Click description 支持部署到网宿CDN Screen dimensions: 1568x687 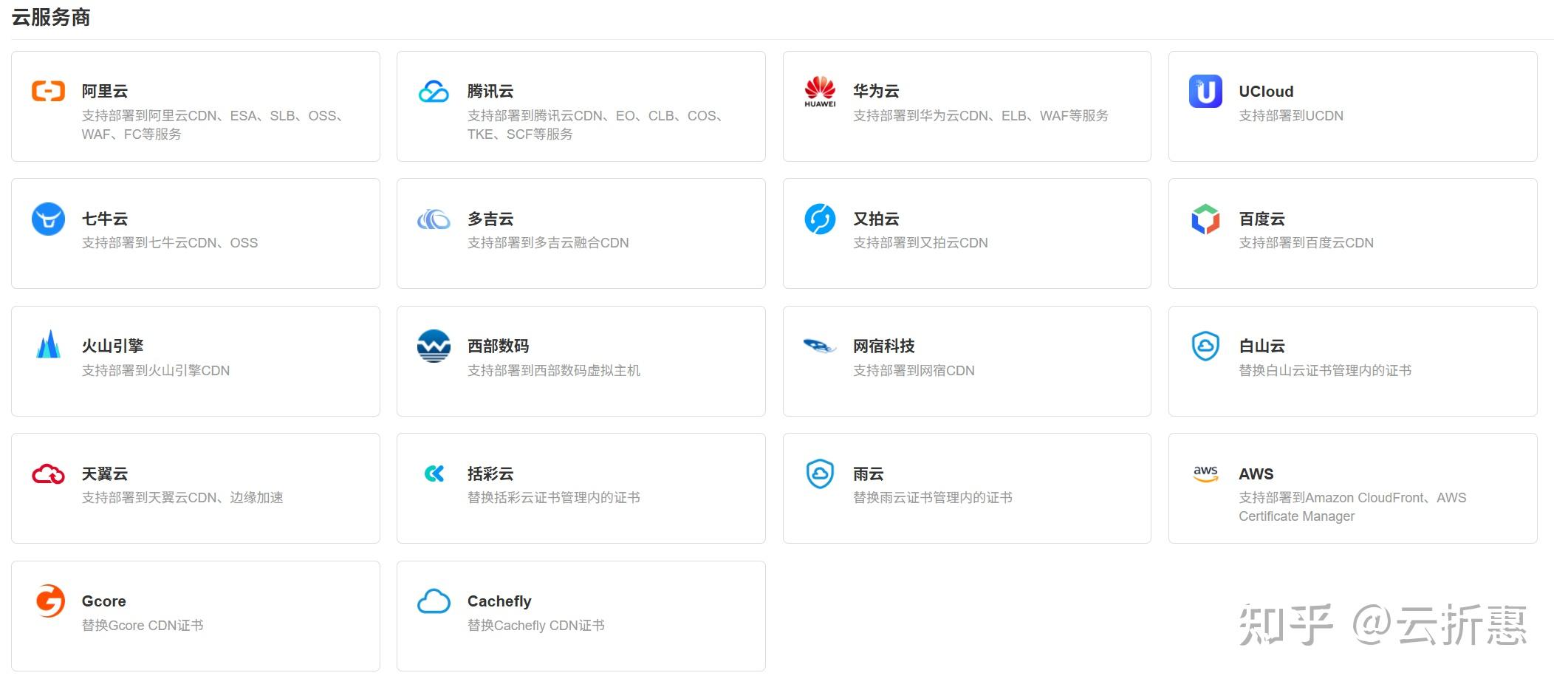(x=914, y=370)
